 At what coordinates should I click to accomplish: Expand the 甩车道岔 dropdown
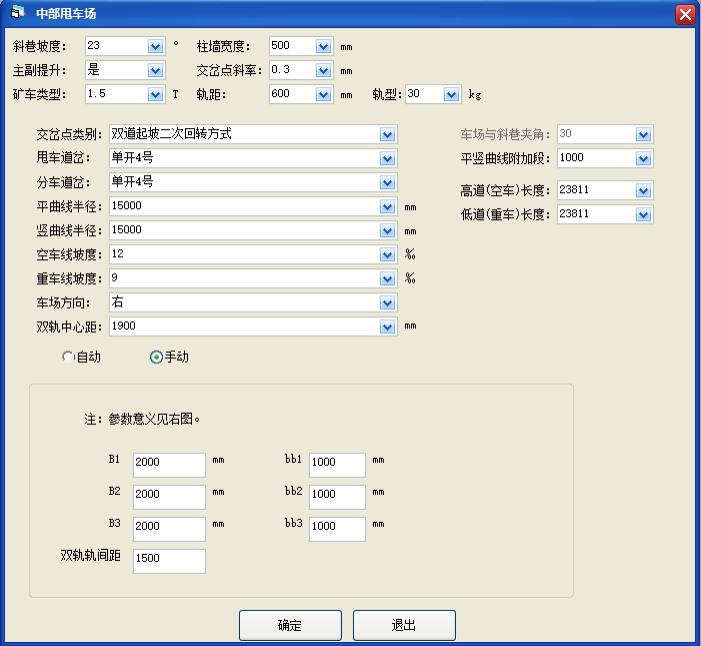pyautogui.click(x=388, y=159)
